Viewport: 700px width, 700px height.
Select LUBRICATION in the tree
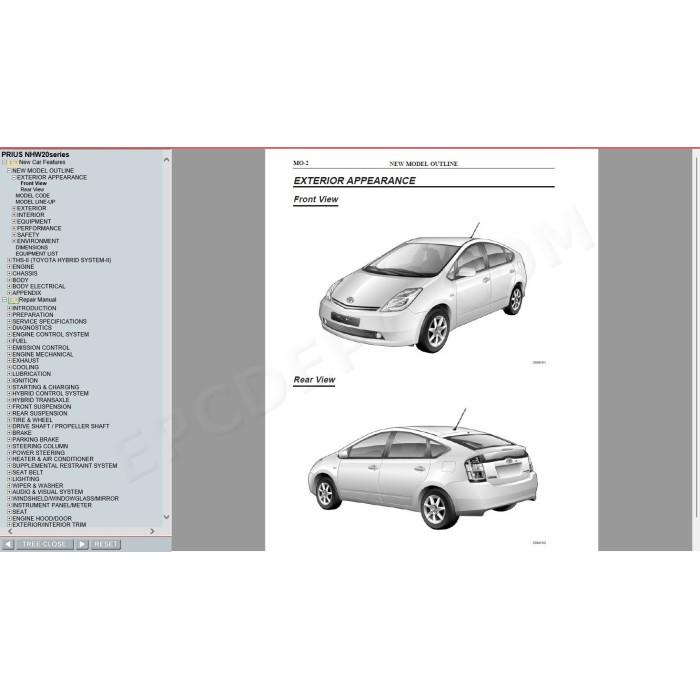click(x=32, y=374)
